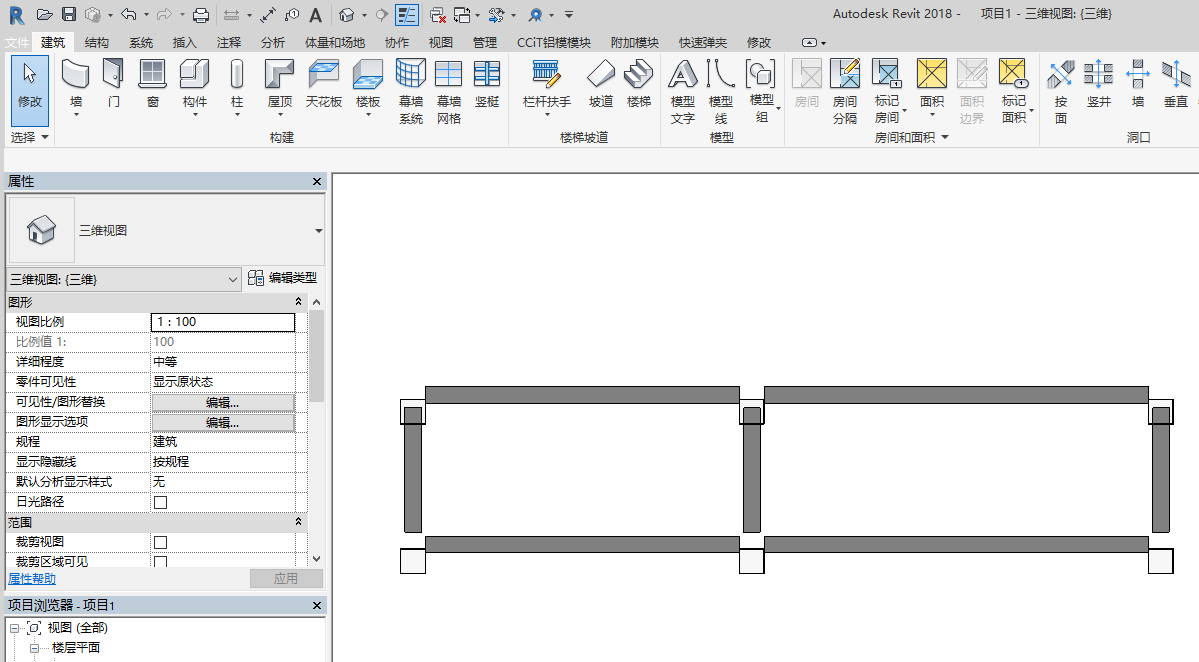Open the quick access toolbar customize arrow

[569, 15]
